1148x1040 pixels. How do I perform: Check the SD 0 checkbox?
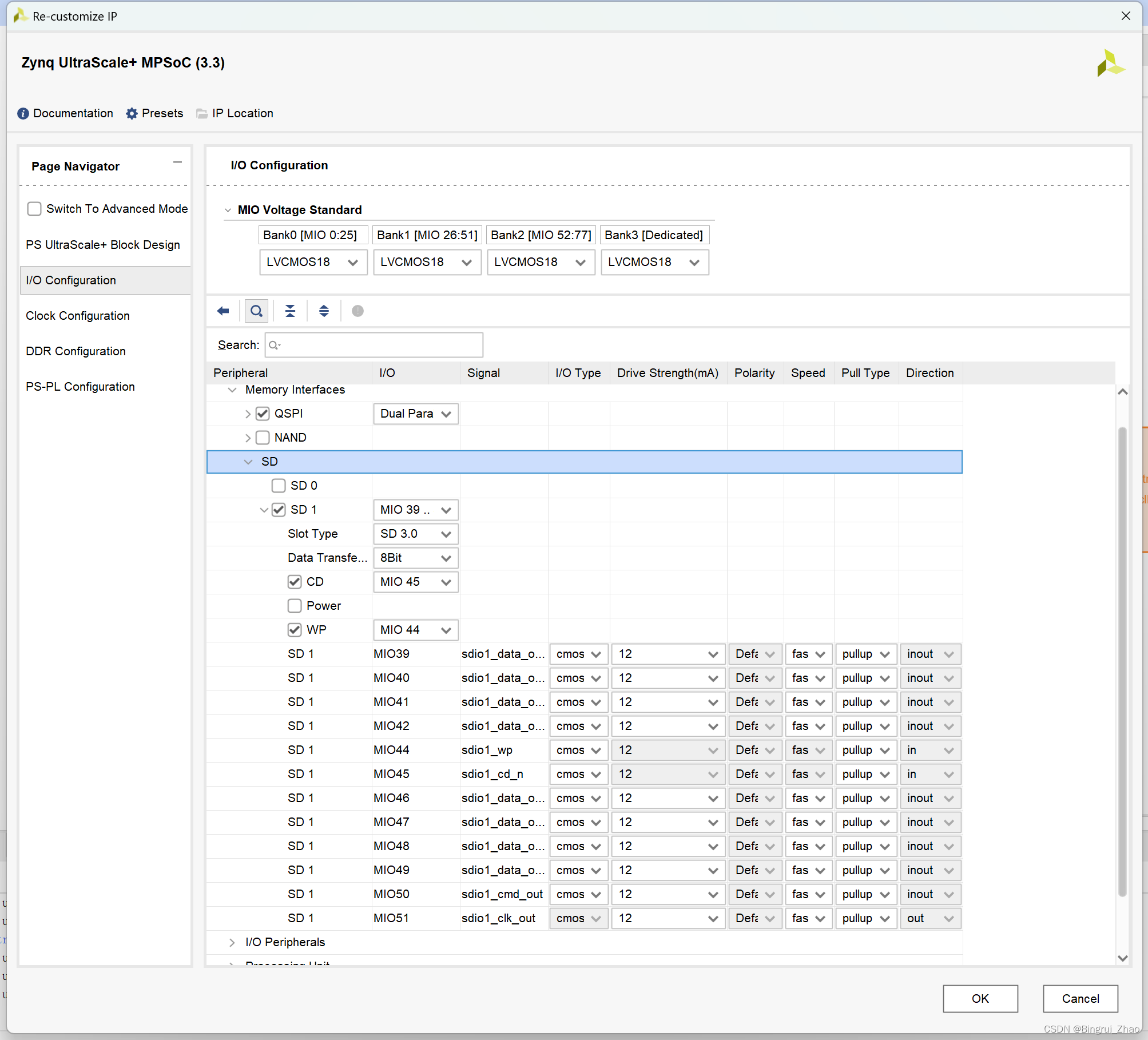279,486
